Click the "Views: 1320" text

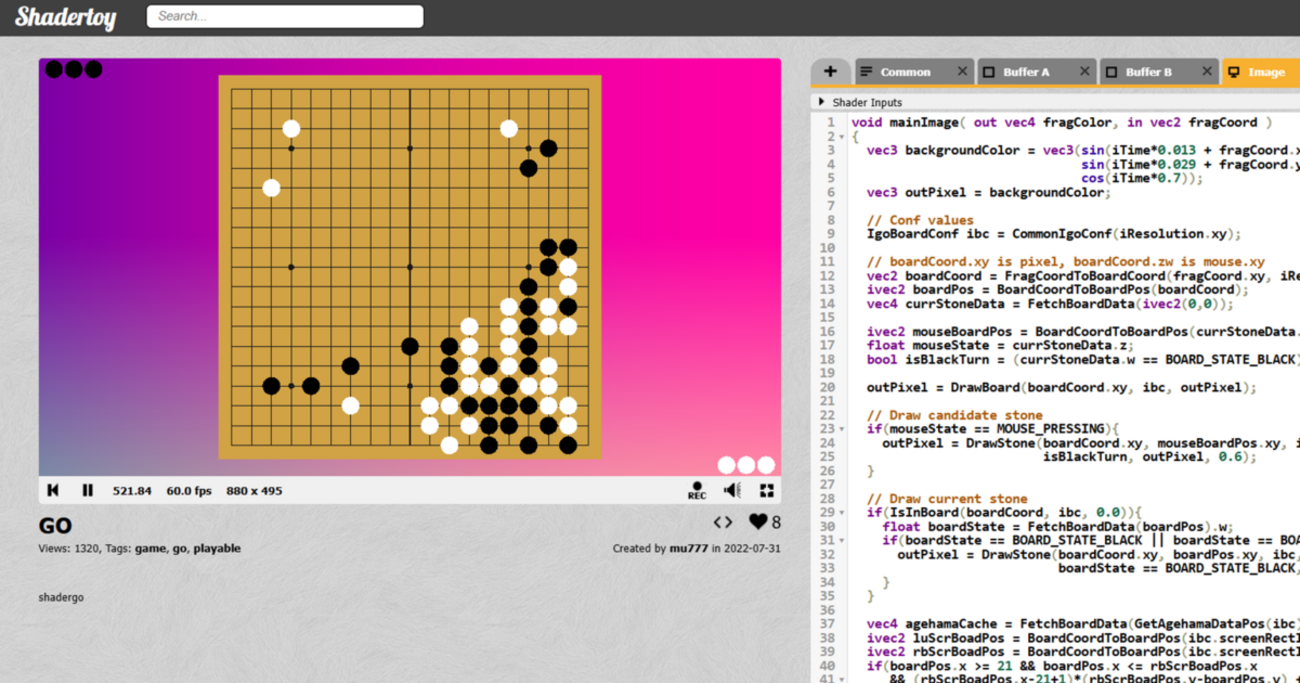click(x=69, y=548)
